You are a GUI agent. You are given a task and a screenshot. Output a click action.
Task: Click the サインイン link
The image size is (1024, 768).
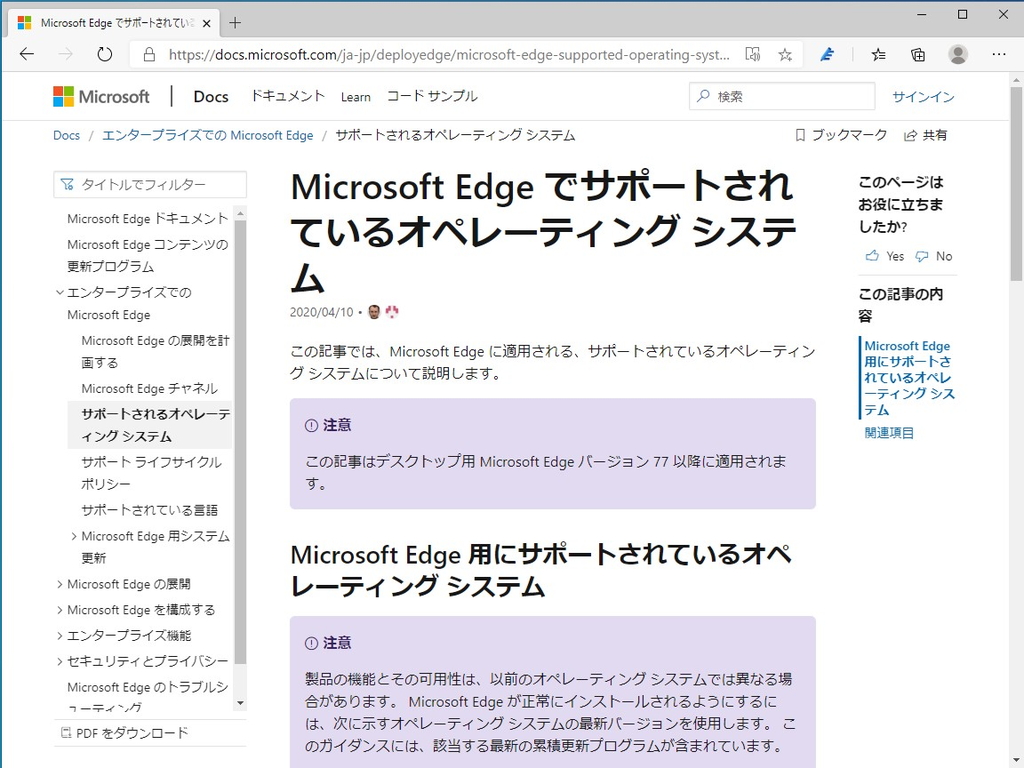(x=923, y=97)
